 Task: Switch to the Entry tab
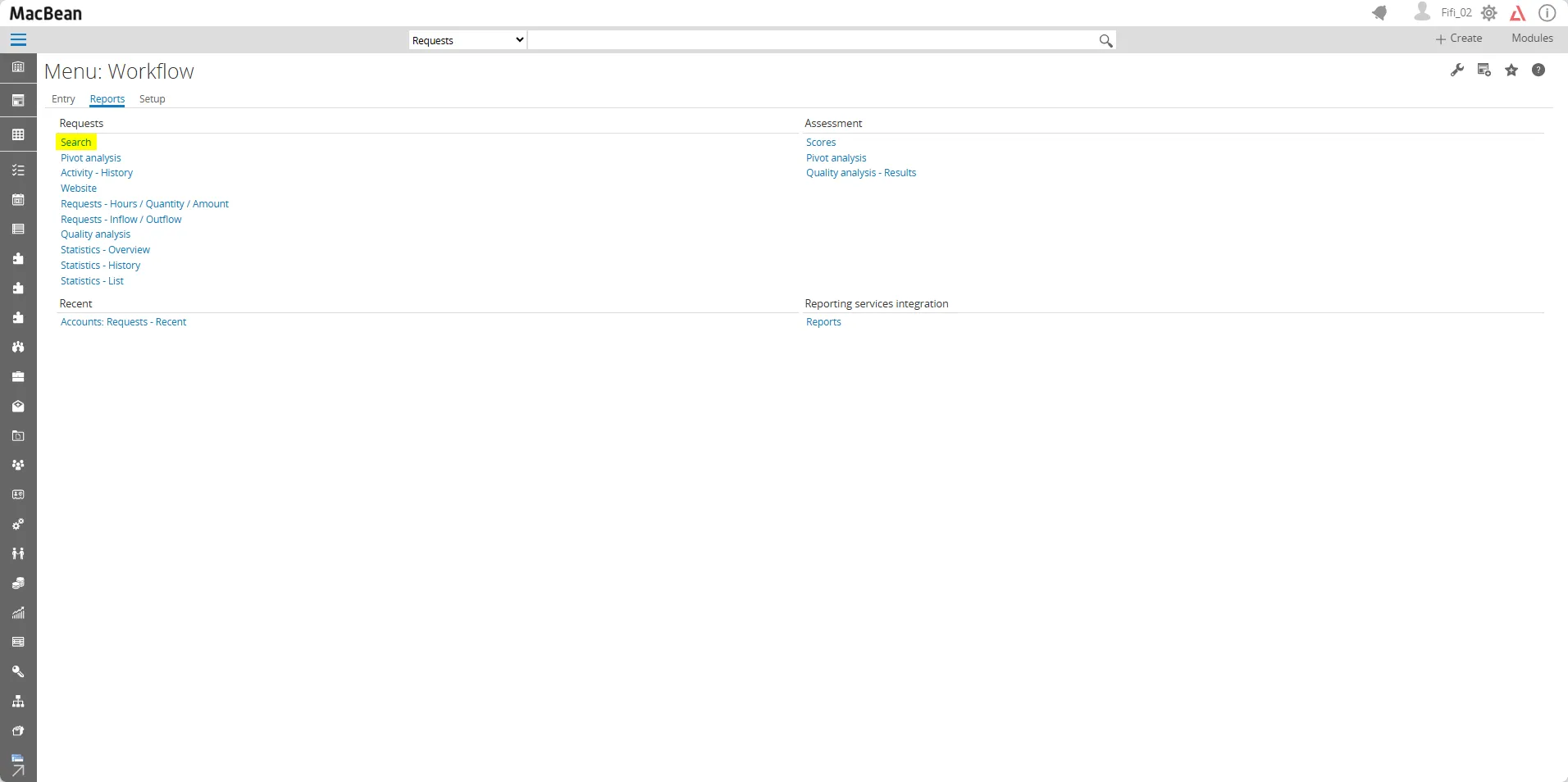(63, 99)
